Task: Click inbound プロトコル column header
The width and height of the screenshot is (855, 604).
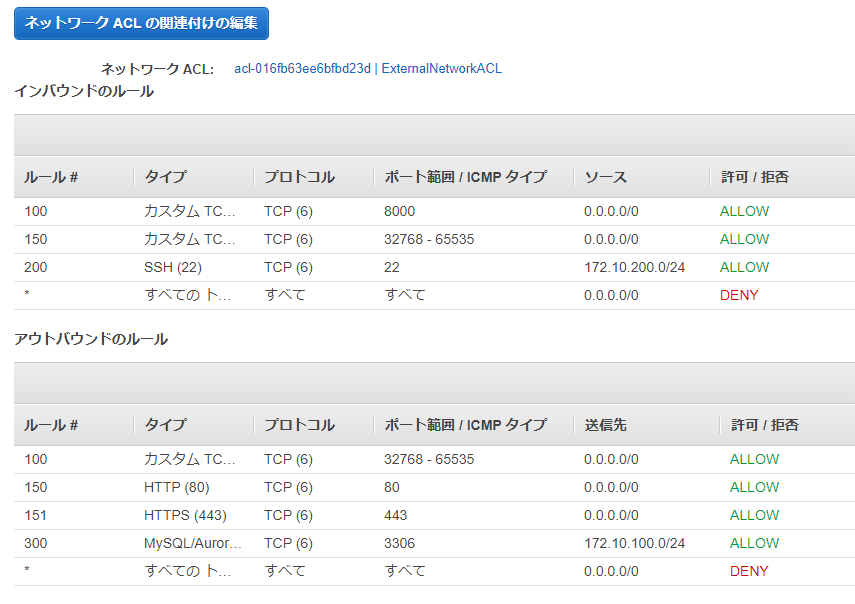Action: [299, 177]
